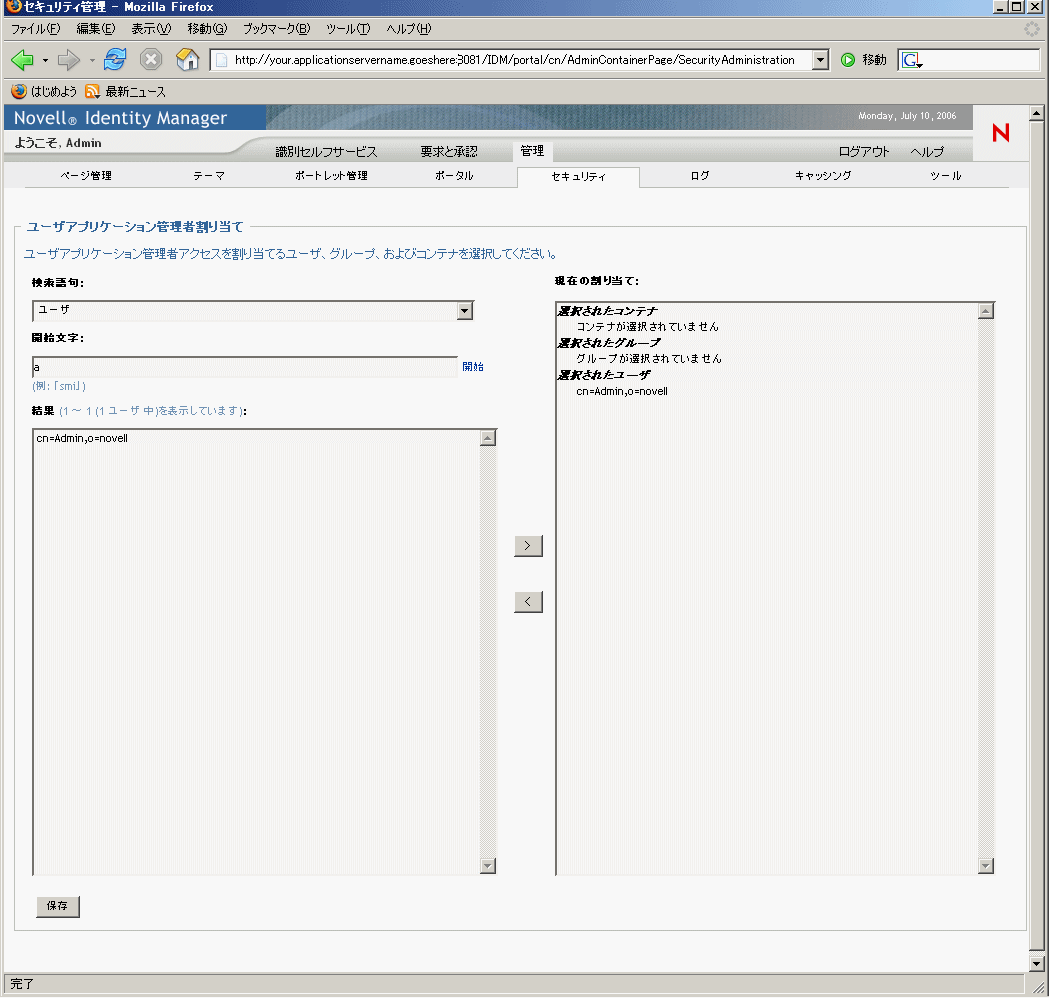The image size is (1049, 998).
Task: Select cn=Admin,o=novell in results list
Action: 82,439
